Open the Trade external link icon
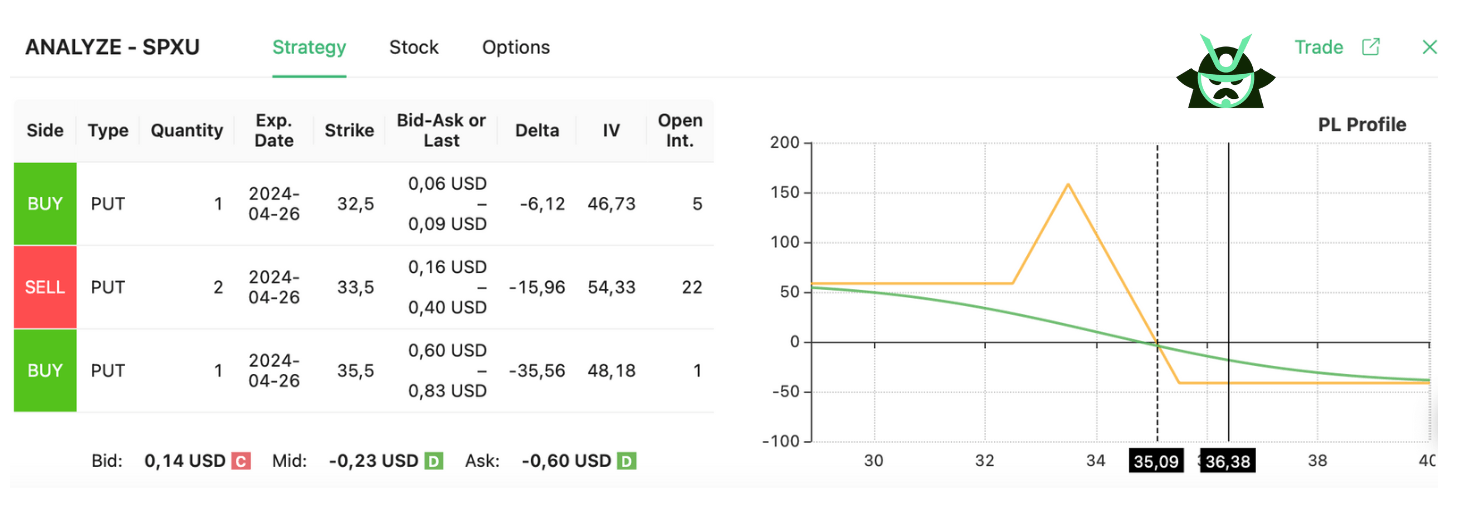 tap(1371, 47)
